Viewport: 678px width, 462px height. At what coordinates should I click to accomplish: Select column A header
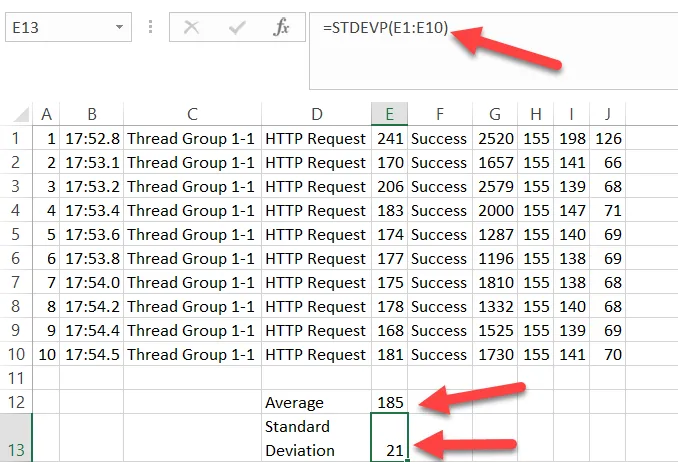(x=46, y=114)
